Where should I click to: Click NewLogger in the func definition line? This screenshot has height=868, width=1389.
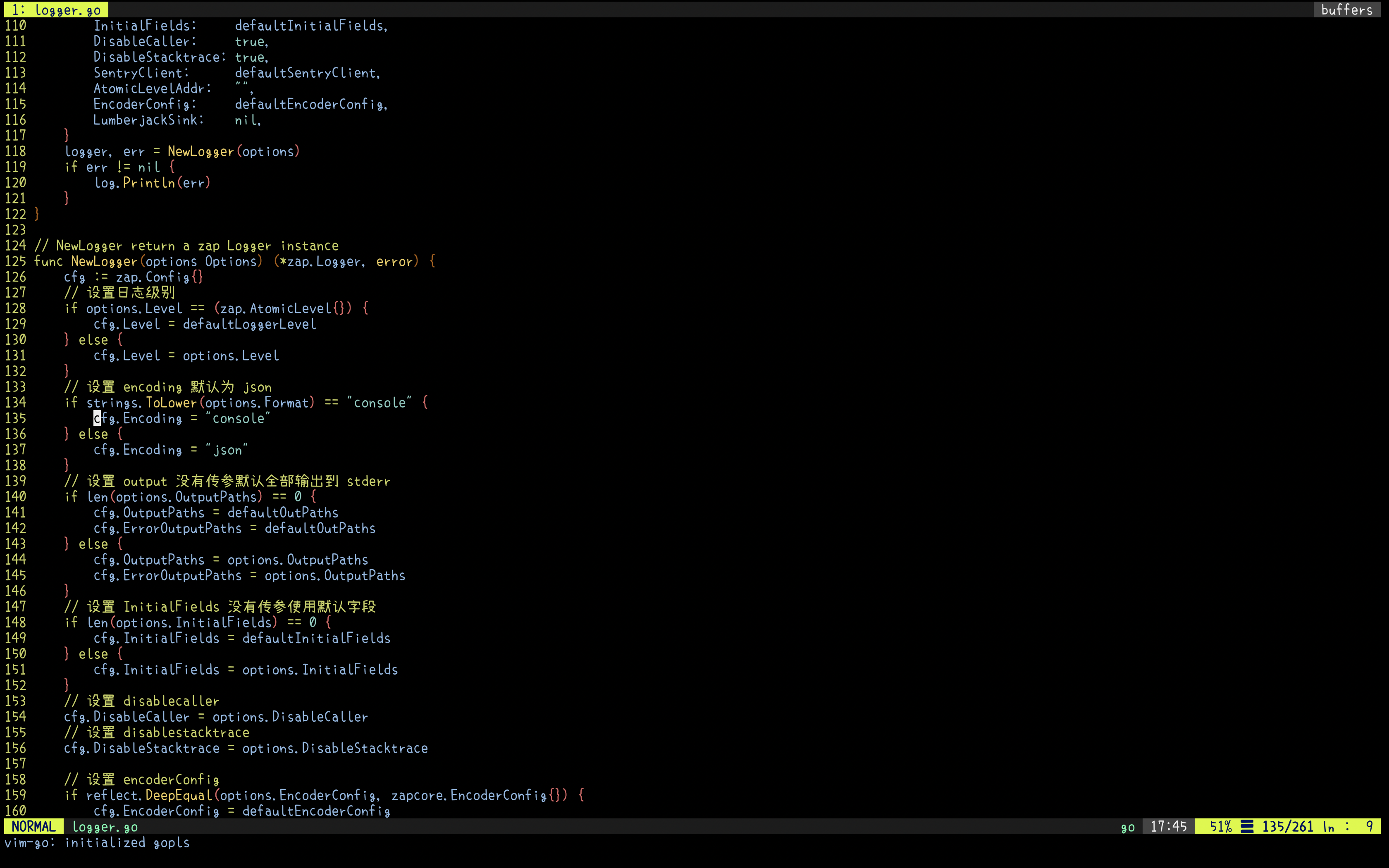click(104, 261)
